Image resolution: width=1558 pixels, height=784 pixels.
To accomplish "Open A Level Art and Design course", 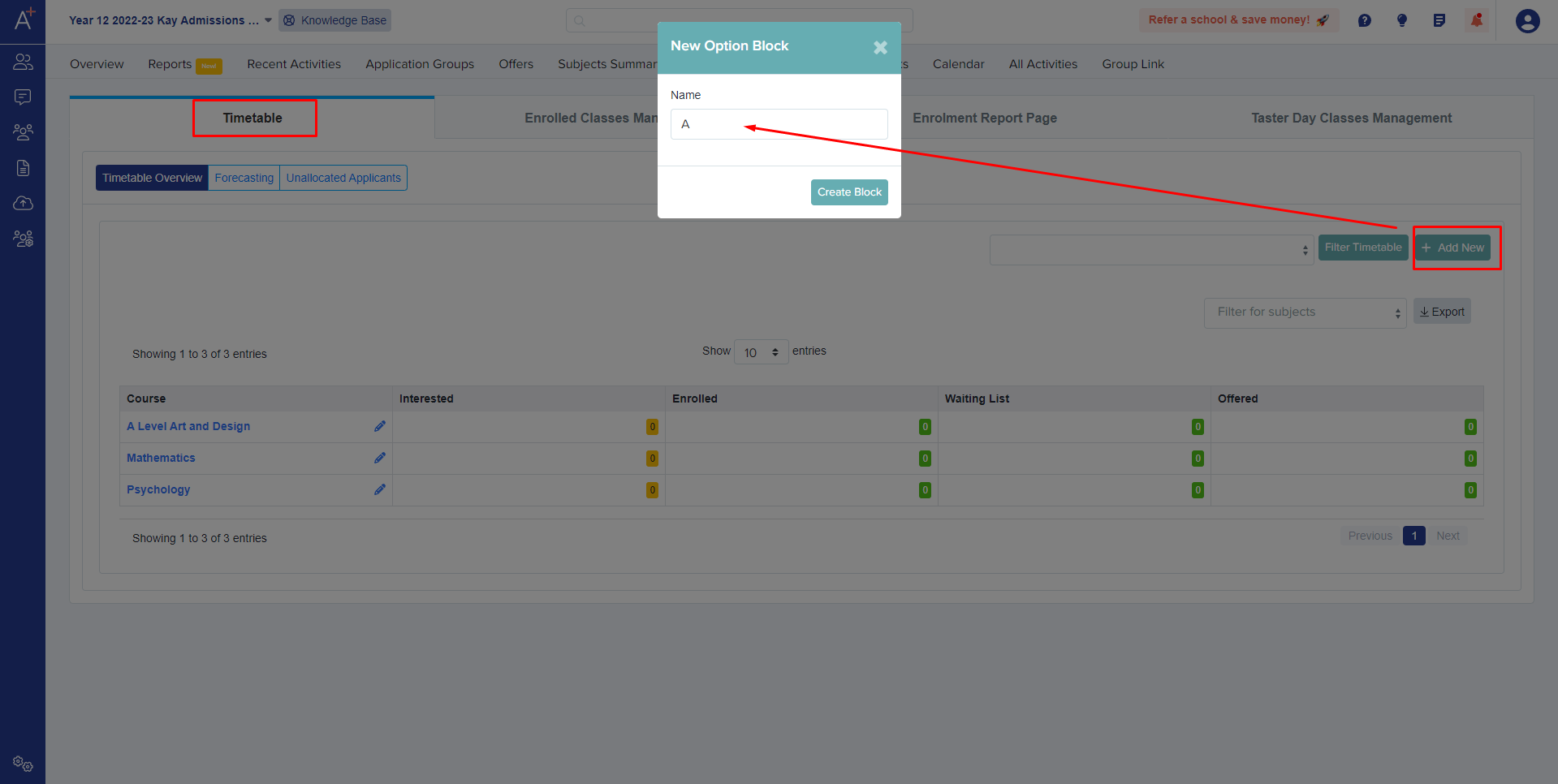I will click(188, 426).
